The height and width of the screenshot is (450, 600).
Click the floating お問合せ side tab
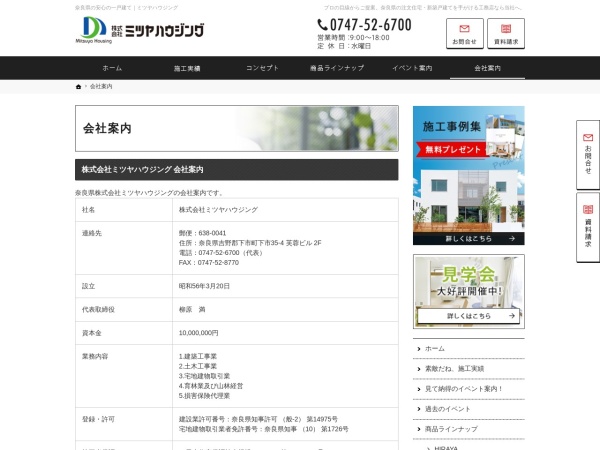[x=588, y=155]
